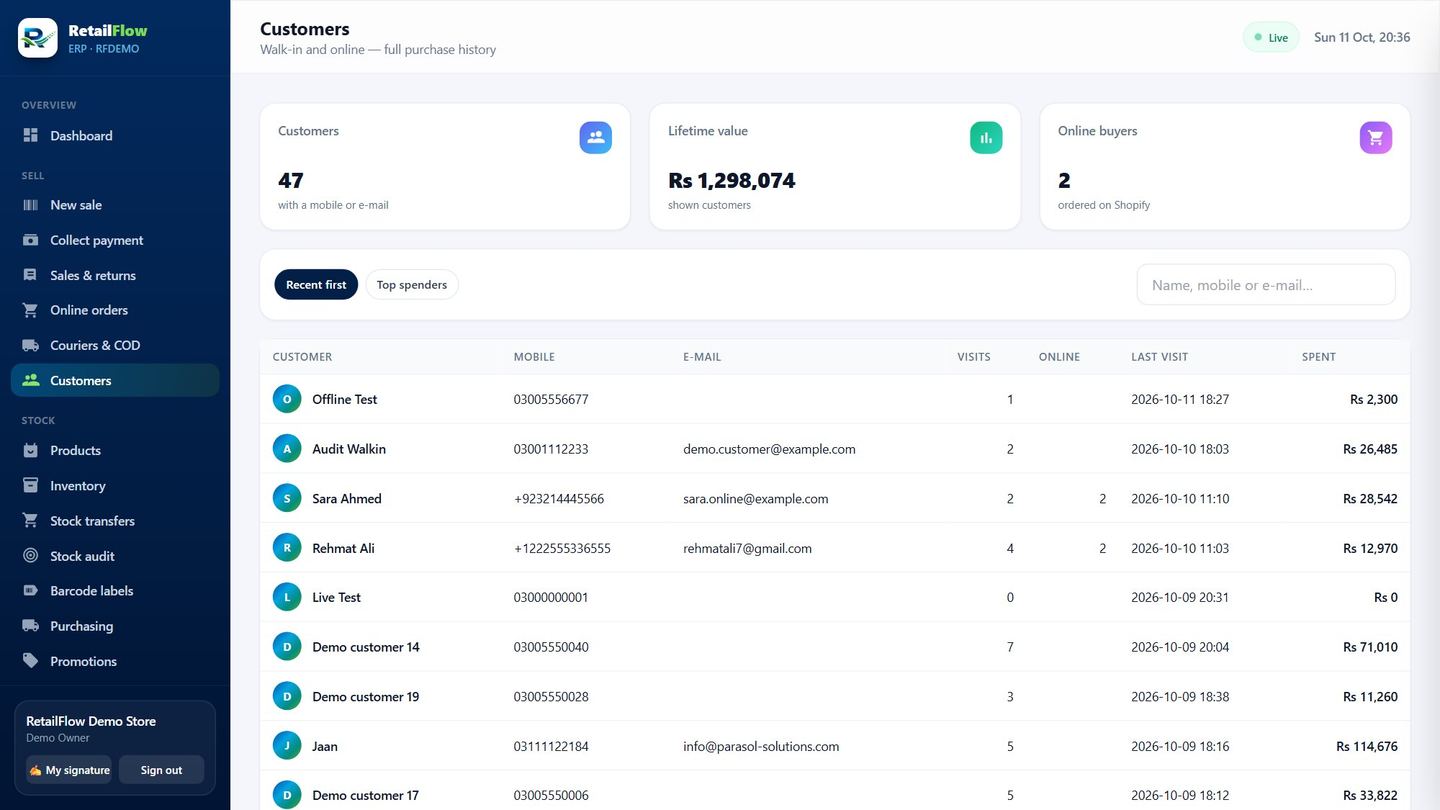Open the Purchasing section
This screenshot has width=1440, height=810.
coord(115,626)
